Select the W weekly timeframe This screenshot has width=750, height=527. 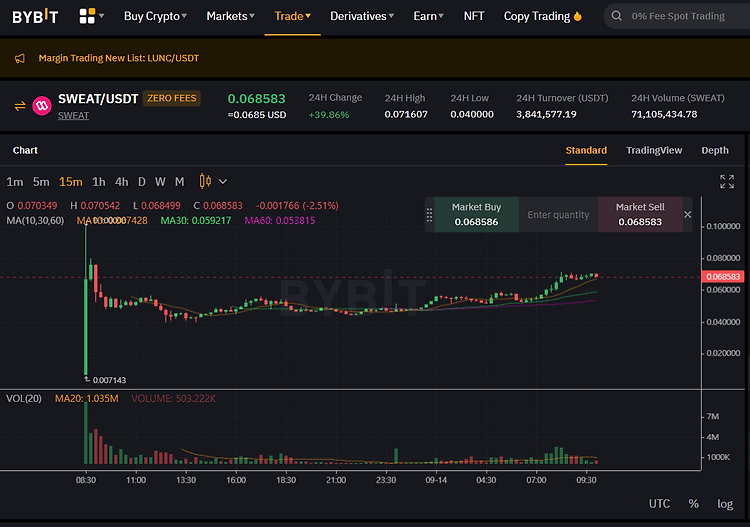pos(160,182)
